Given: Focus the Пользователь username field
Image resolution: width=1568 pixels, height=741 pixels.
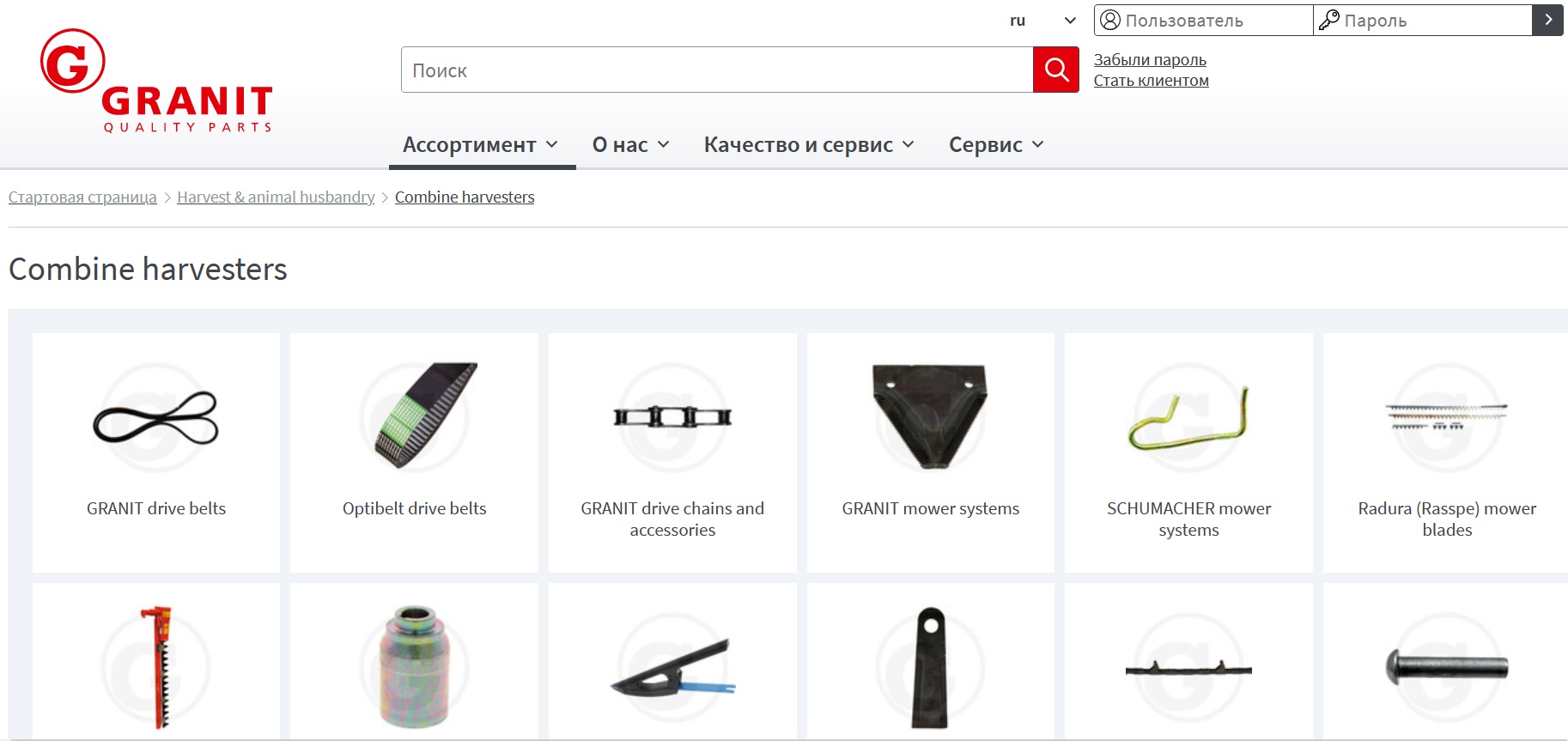Looking at the screenshot, I should click(1203, 21).
